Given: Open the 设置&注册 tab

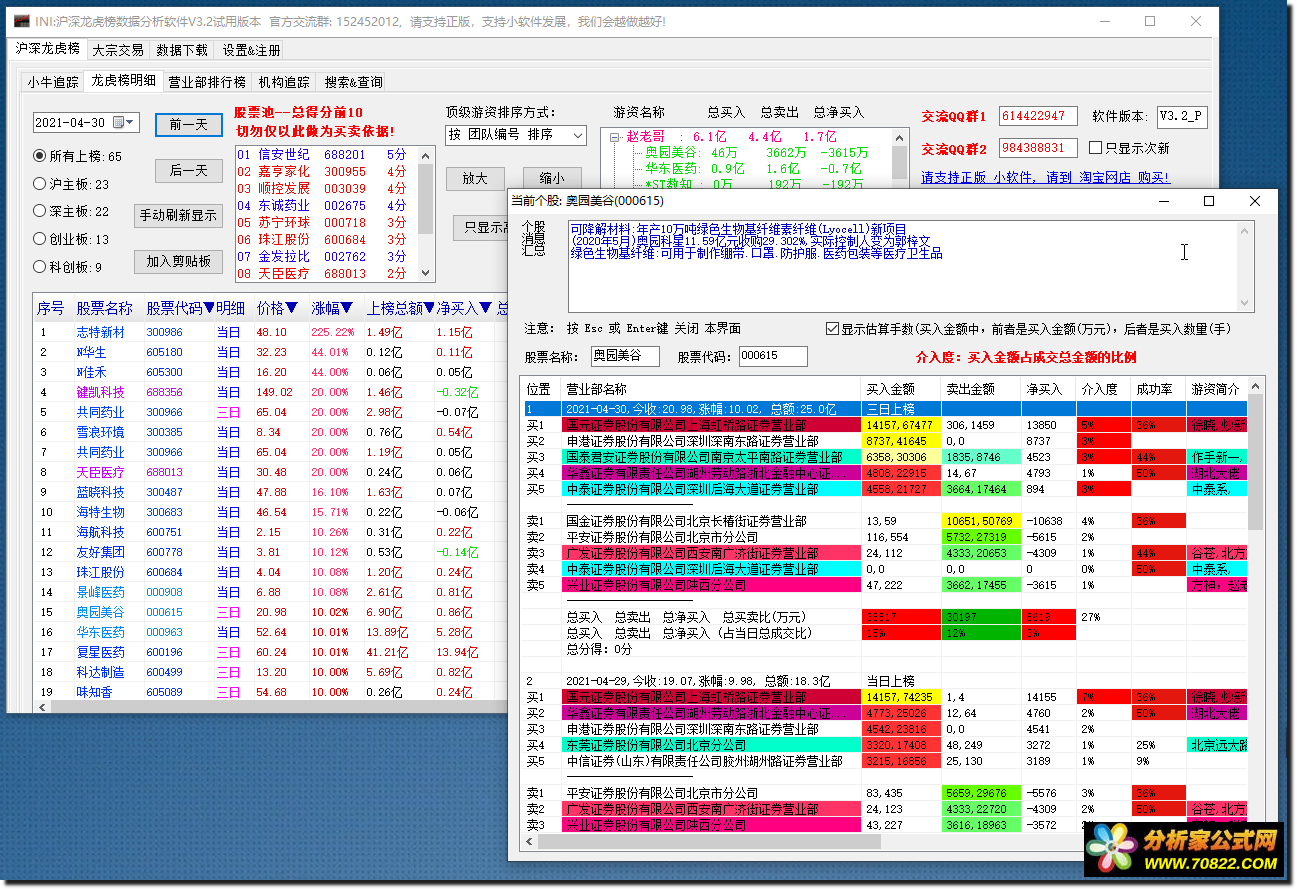Looking at the screenshot, I should [251, 49].
